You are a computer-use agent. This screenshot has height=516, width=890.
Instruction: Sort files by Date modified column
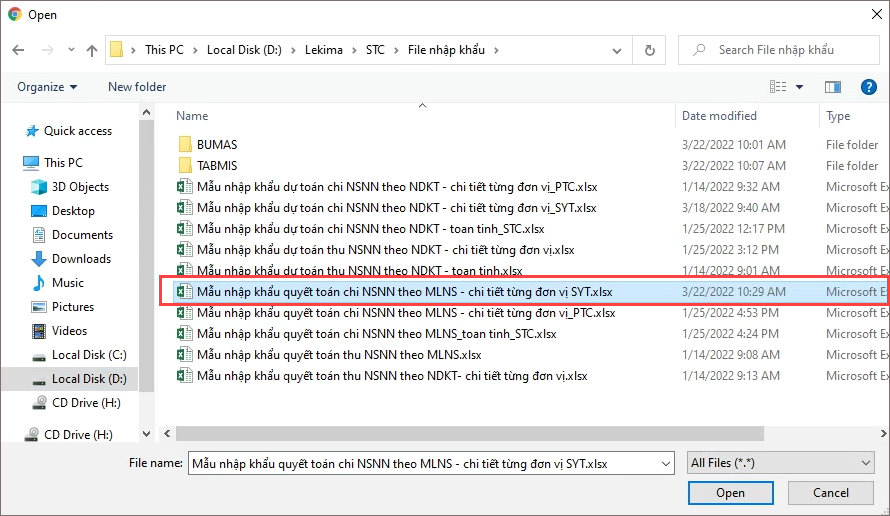coord(719,116)
